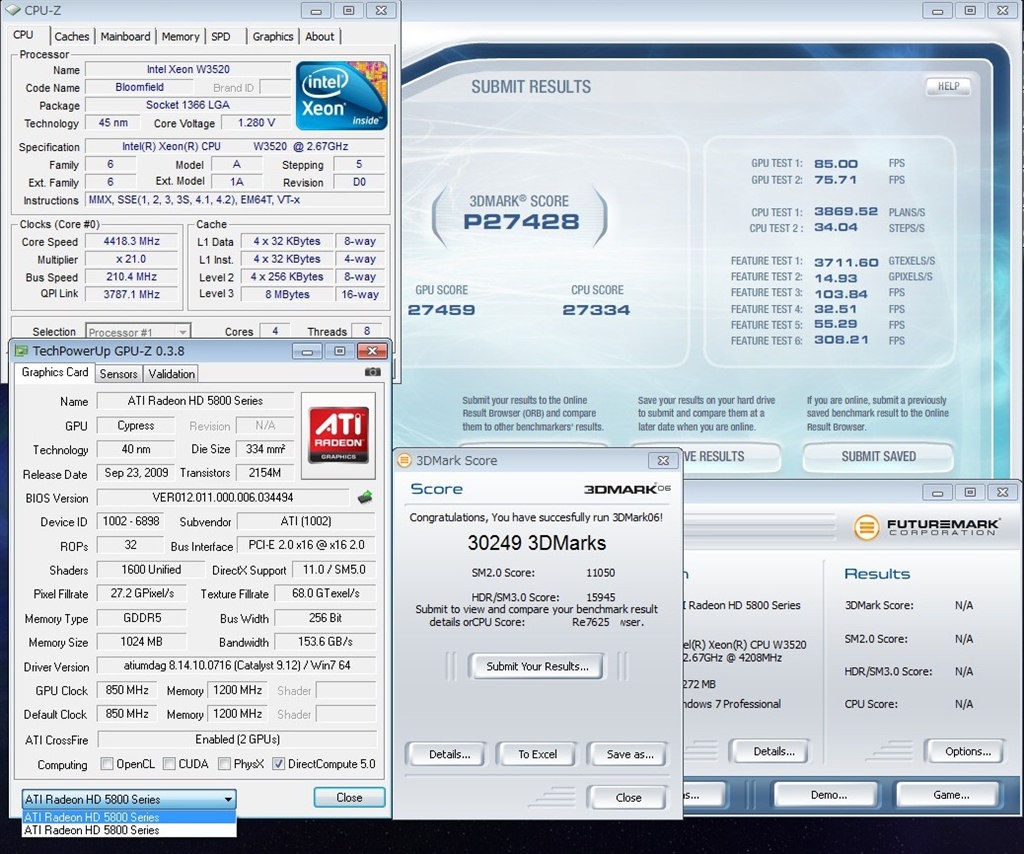Click Save as button
1024x854 pixels.
click(630, 754)
